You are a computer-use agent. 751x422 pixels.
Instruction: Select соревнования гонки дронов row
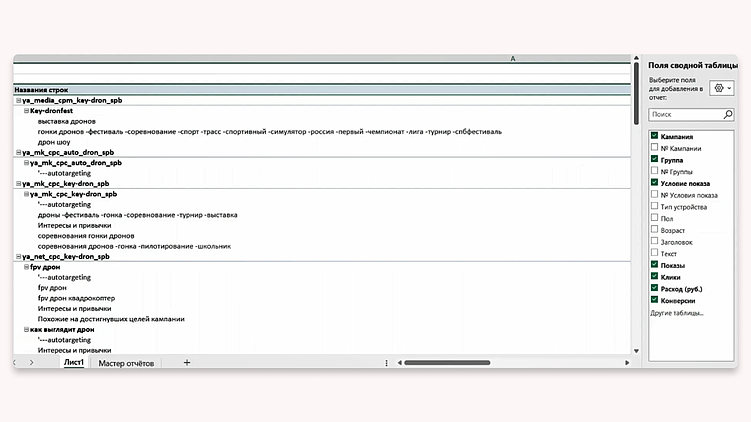[322, 236]
